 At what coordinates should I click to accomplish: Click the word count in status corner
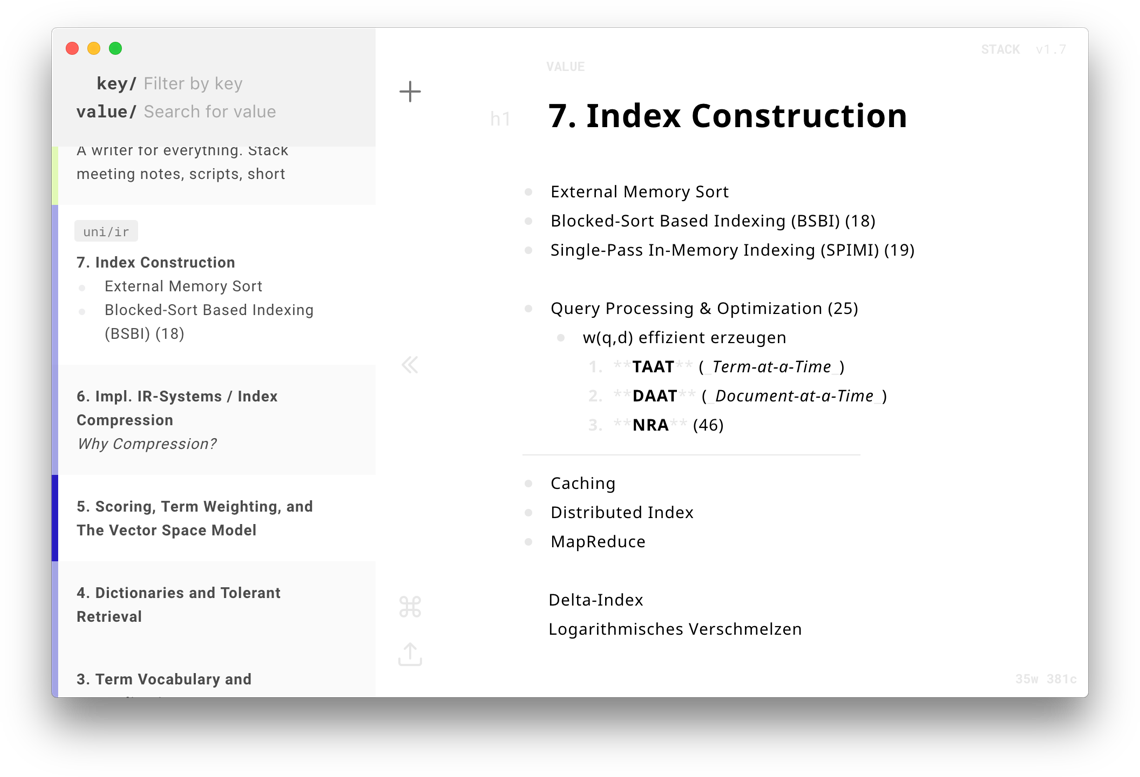pyautogui.click(x=1026, y=680)
